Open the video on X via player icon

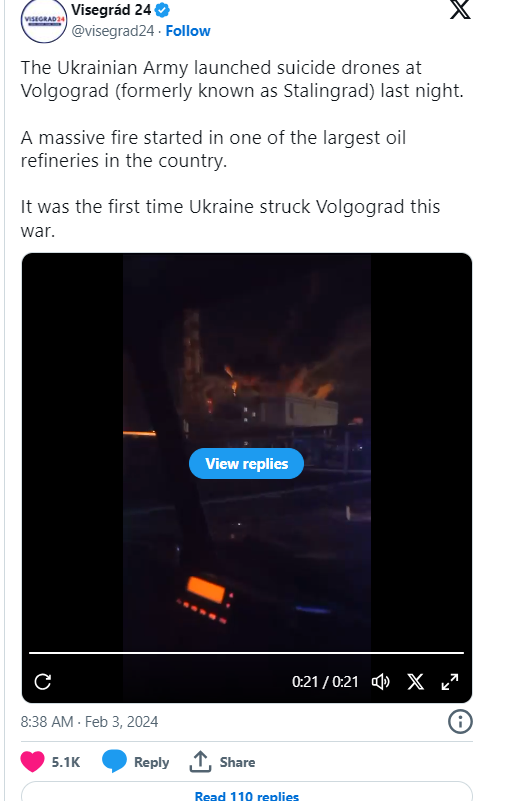click(415, 681)
